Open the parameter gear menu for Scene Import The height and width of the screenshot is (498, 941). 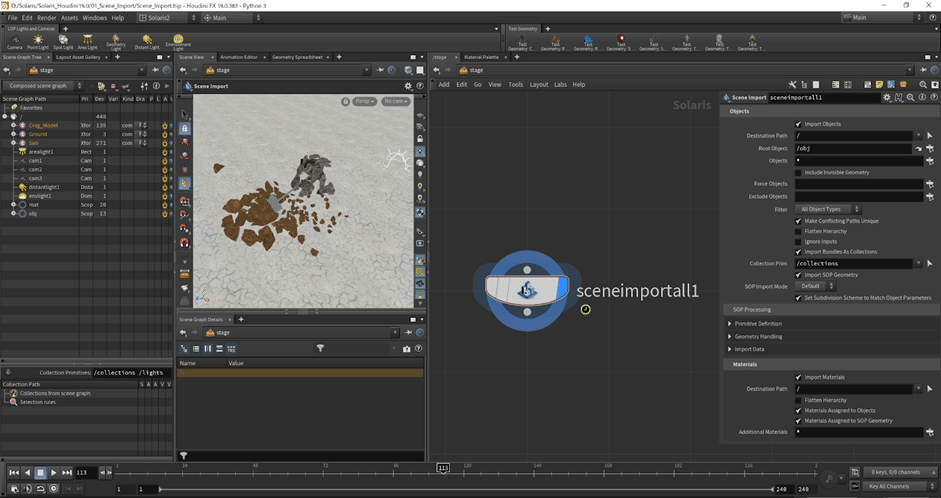pos(886,98)
